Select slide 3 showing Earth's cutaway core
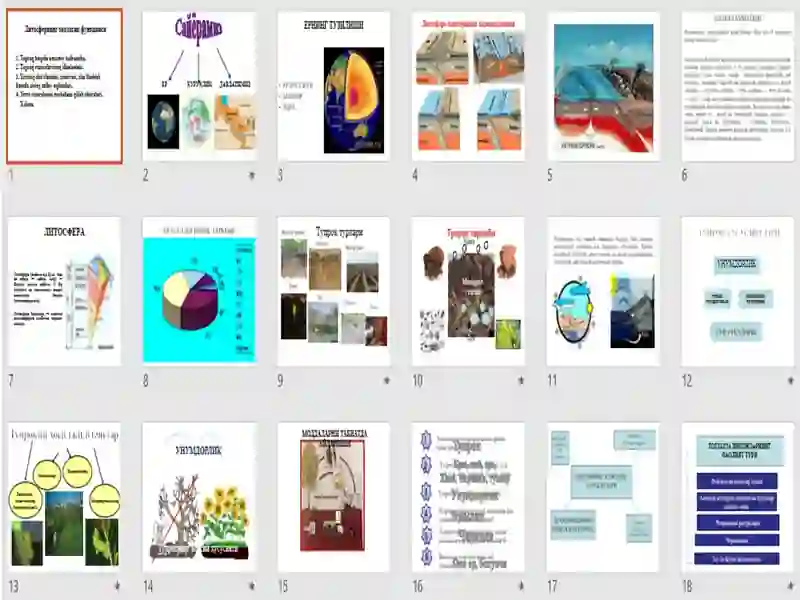The width and height of the screenshot is (800, 600). pyautogui.click(x=334, y=86)
